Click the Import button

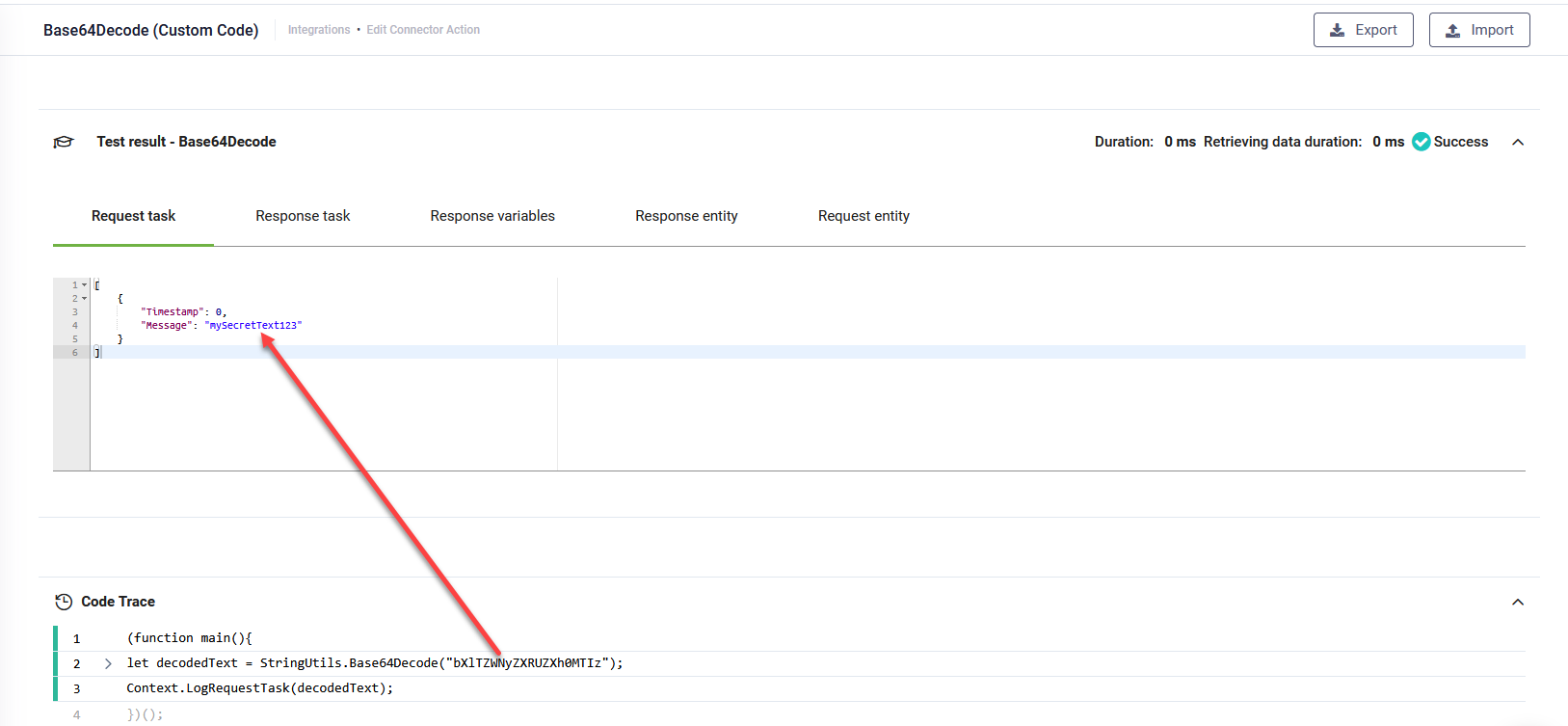(1479, 30)
